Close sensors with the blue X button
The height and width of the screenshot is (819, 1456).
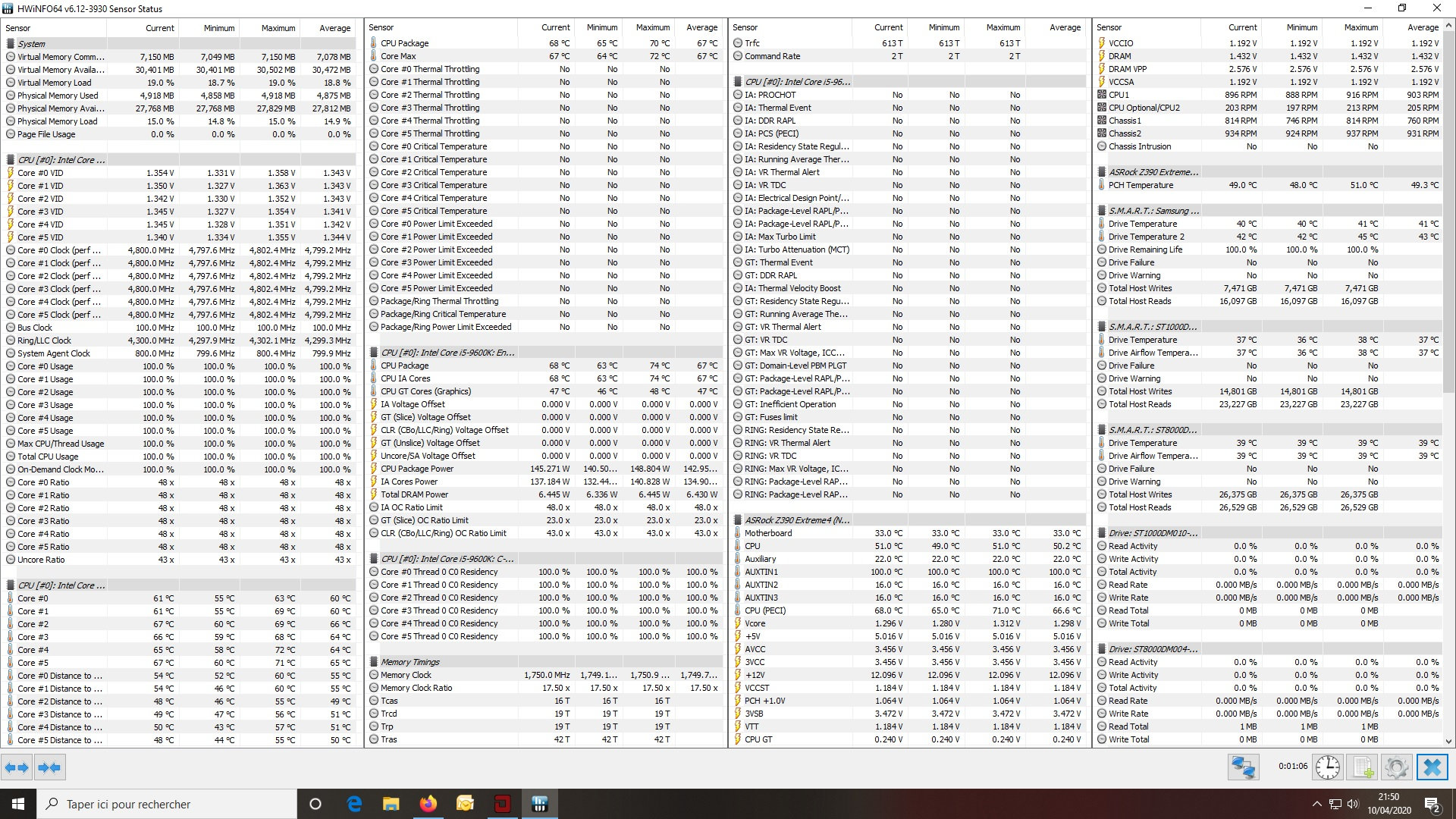1432,767
